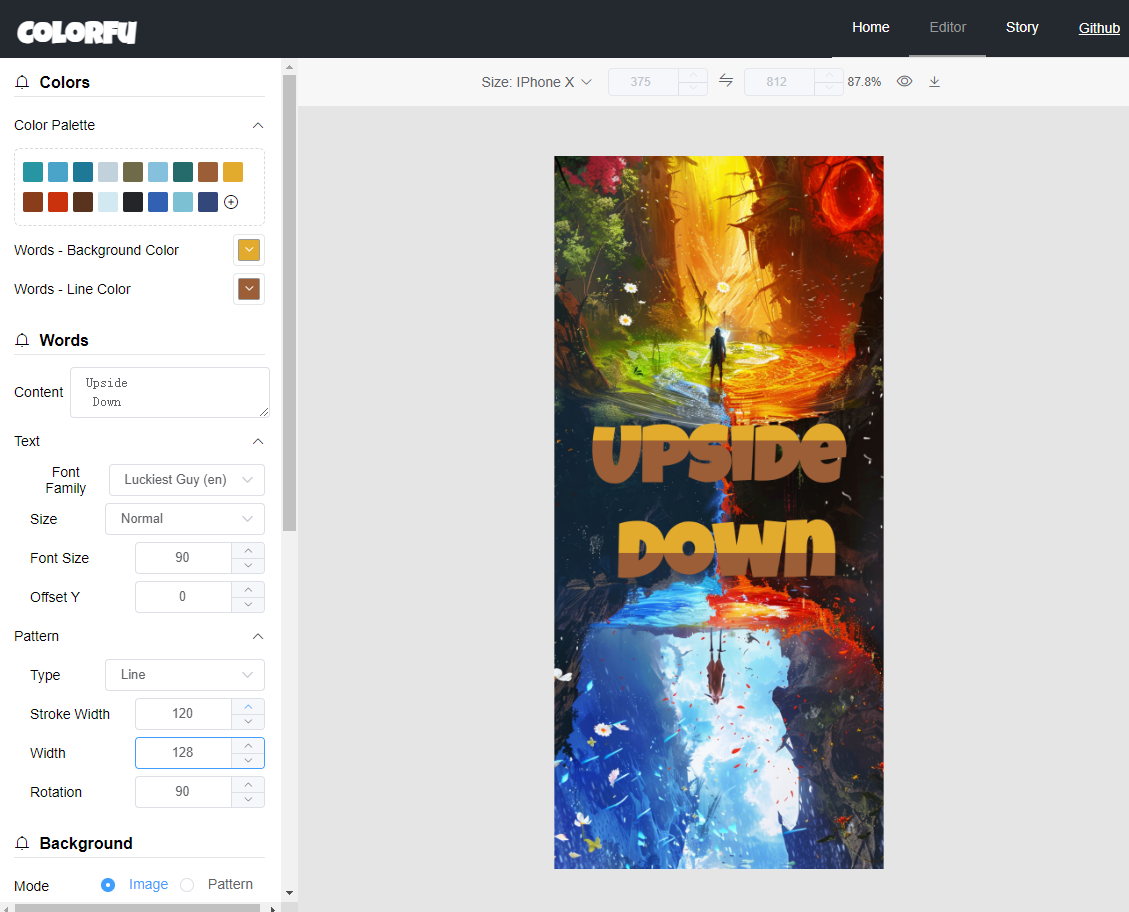Open the Github link
The width and height of the screenshot is (1129, 912).
tap(1099, 28)
